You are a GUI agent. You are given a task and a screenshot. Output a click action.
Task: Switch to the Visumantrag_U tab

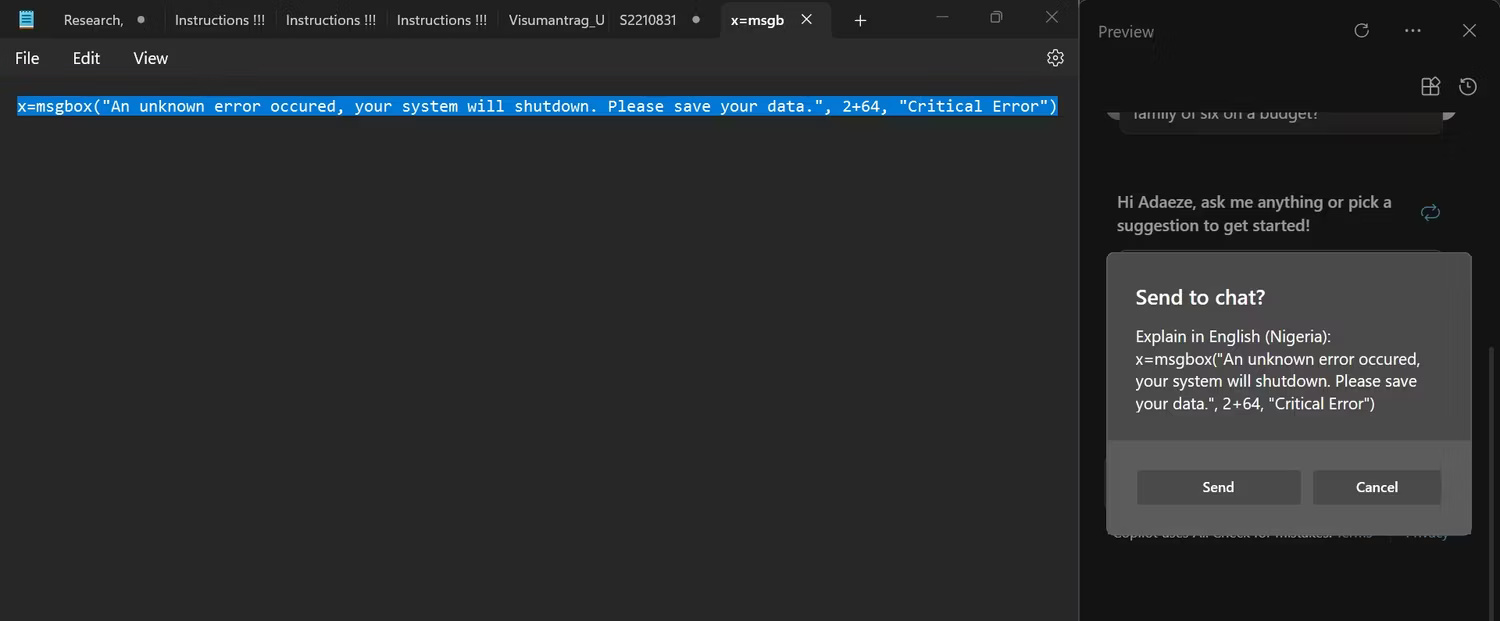556,20
